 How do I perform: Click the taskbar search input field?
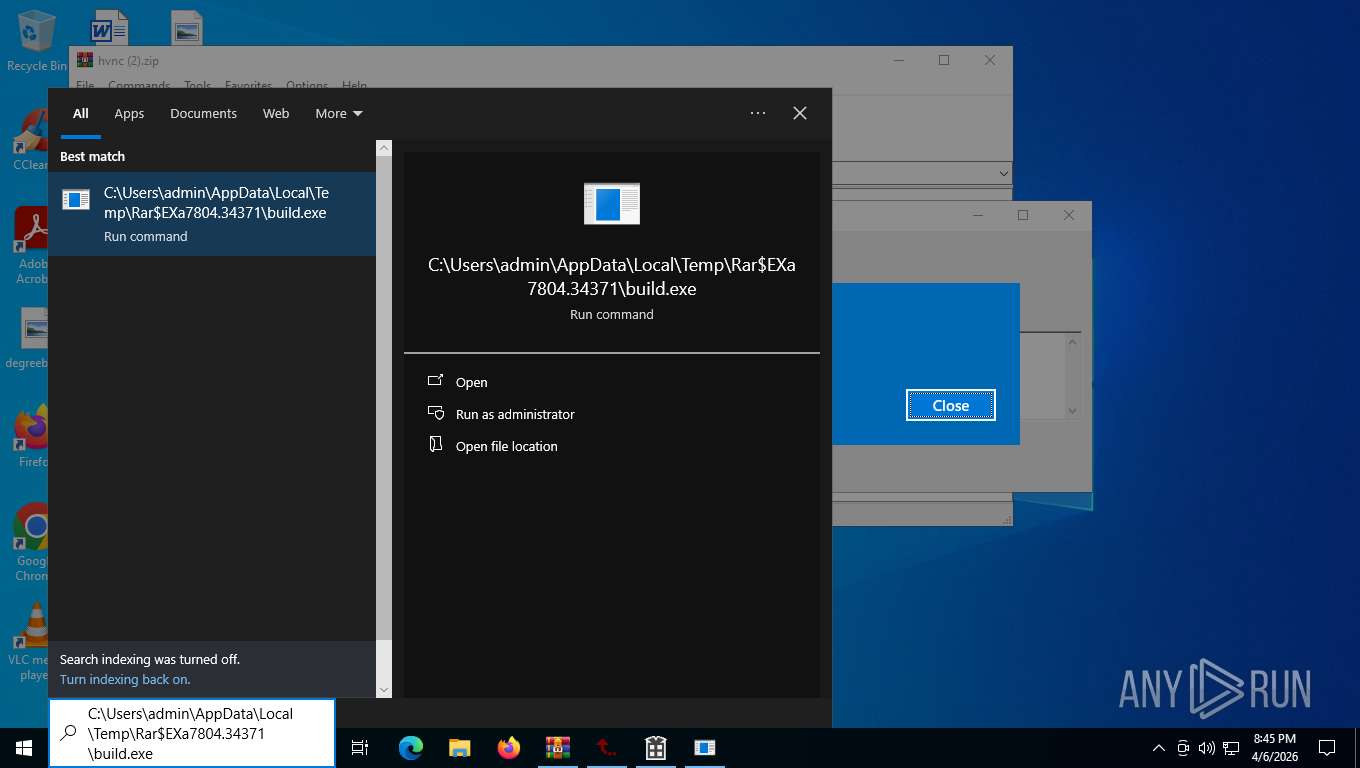tap(192, 733)
